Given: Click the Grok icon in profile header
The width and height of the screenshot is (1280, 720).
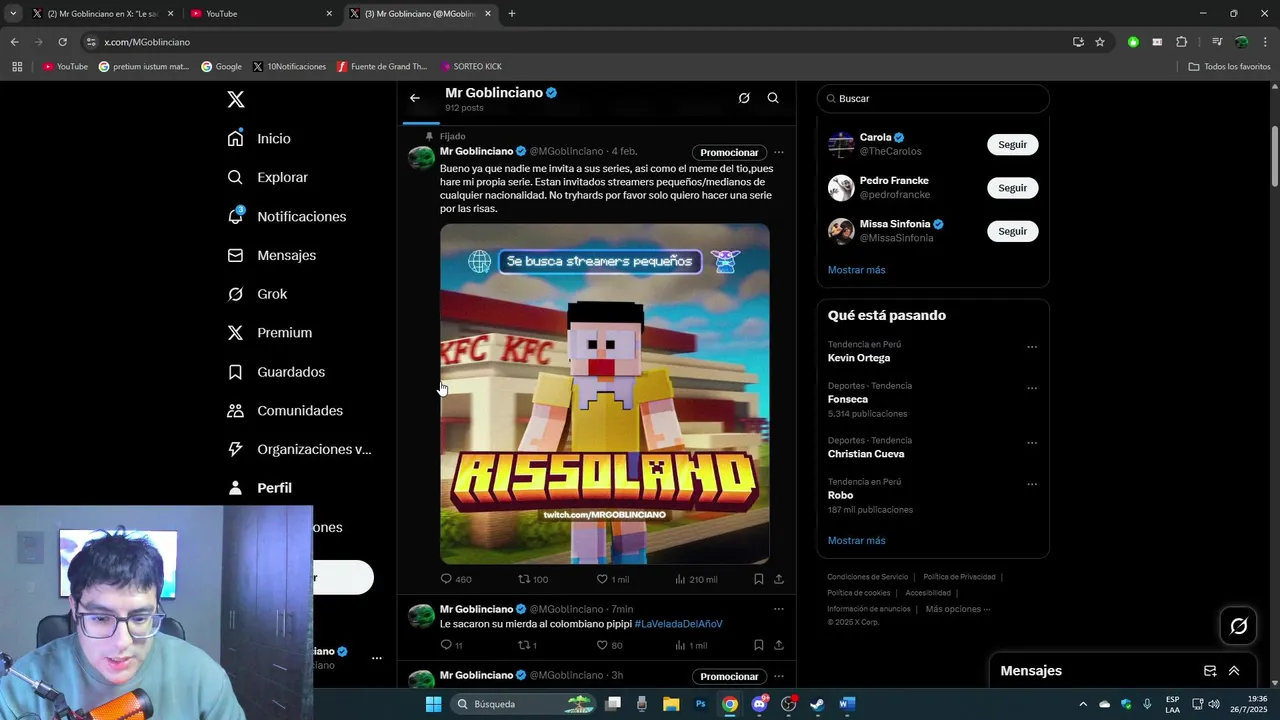Looking at the screenshot, I should (x=744, y=98).
